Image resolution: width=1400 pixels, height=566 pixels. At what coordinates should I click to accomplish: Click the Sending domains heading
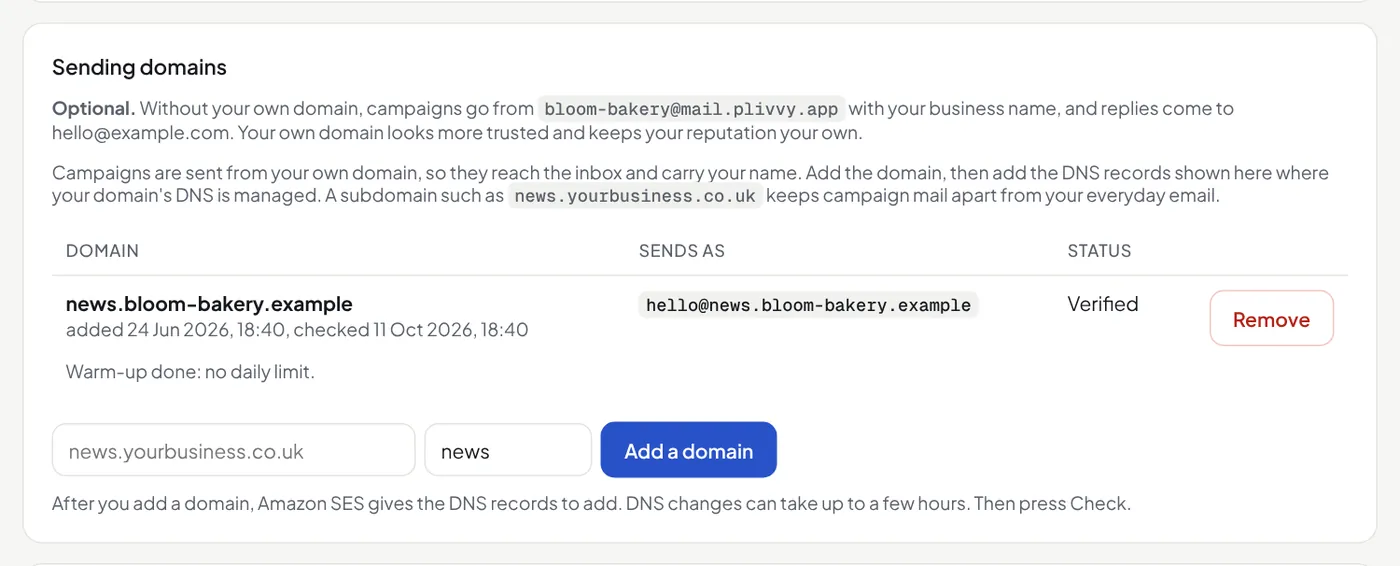[x=139, y=67]
